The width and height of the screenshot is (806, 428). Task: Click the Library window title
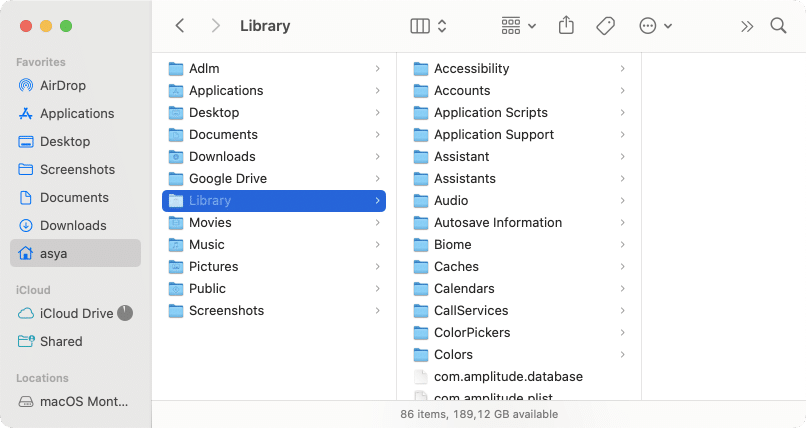click(x=265, y=26)
